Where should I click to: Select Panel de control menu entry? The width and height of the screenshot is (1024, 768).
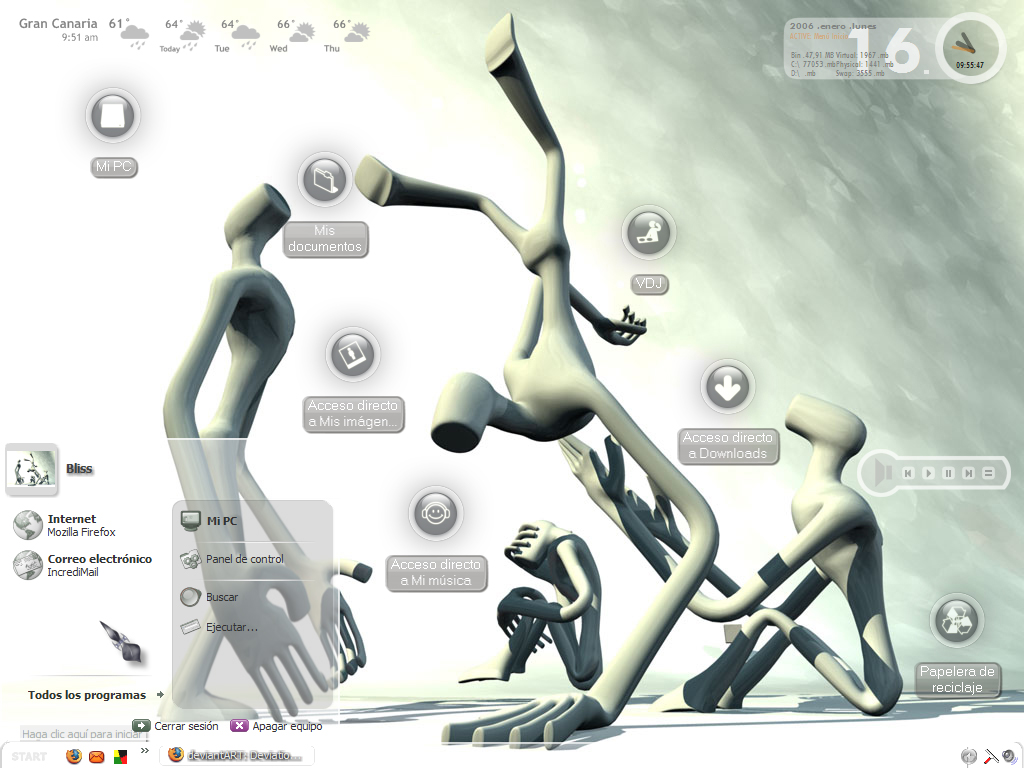(x=245, y=559)
